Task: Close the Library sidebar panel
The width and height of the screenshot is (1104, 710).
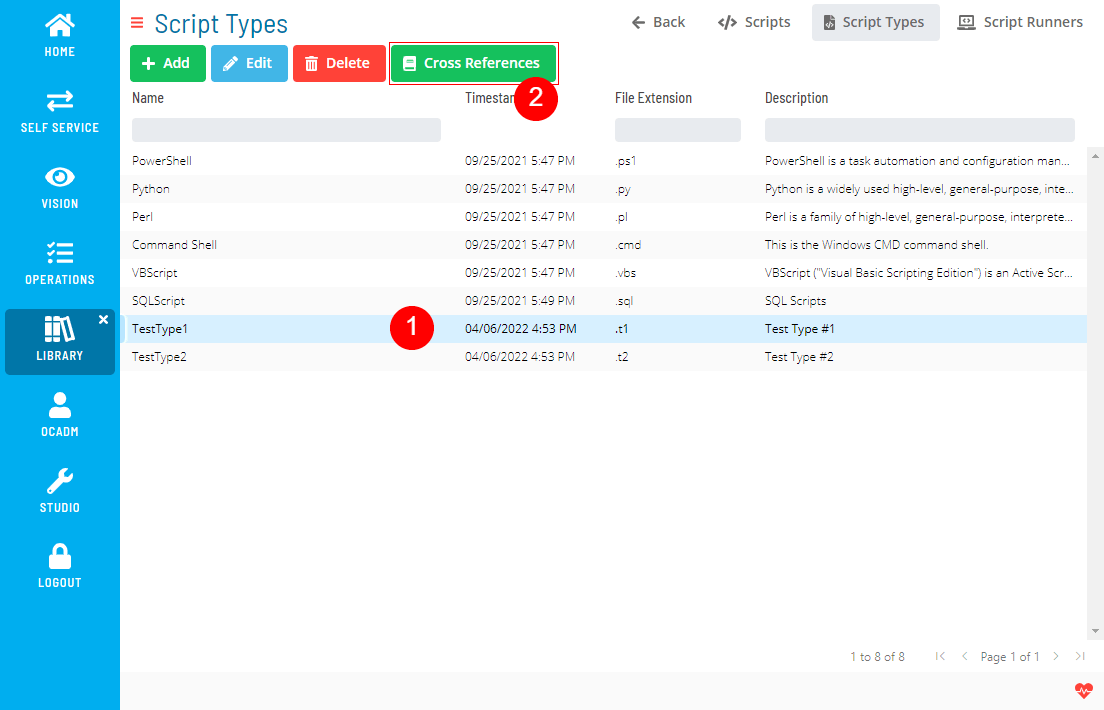Action: click(x=103, y=320)
